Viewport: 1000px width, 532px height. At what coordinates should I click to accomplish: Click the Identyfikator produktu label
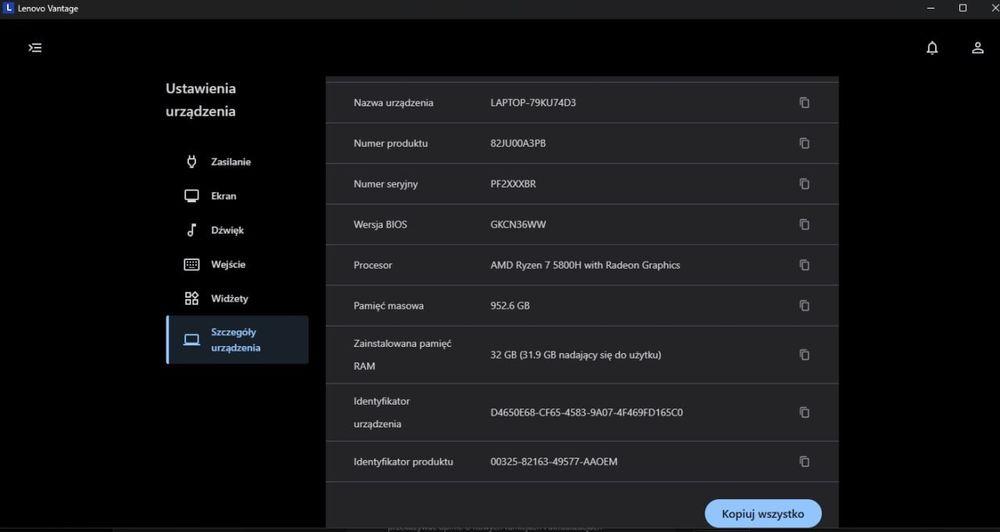pos(403,461)
